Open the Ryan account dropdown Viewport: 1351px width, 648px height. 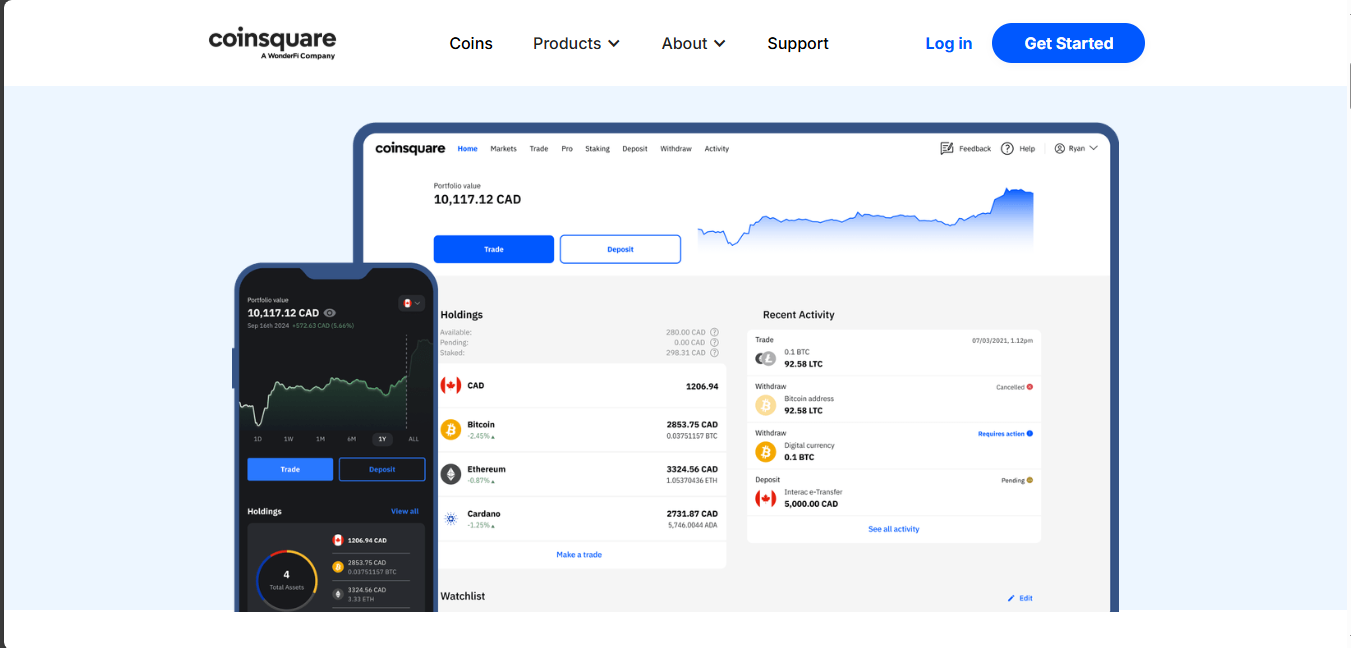pyautogui.click(x=1076, y=148)
